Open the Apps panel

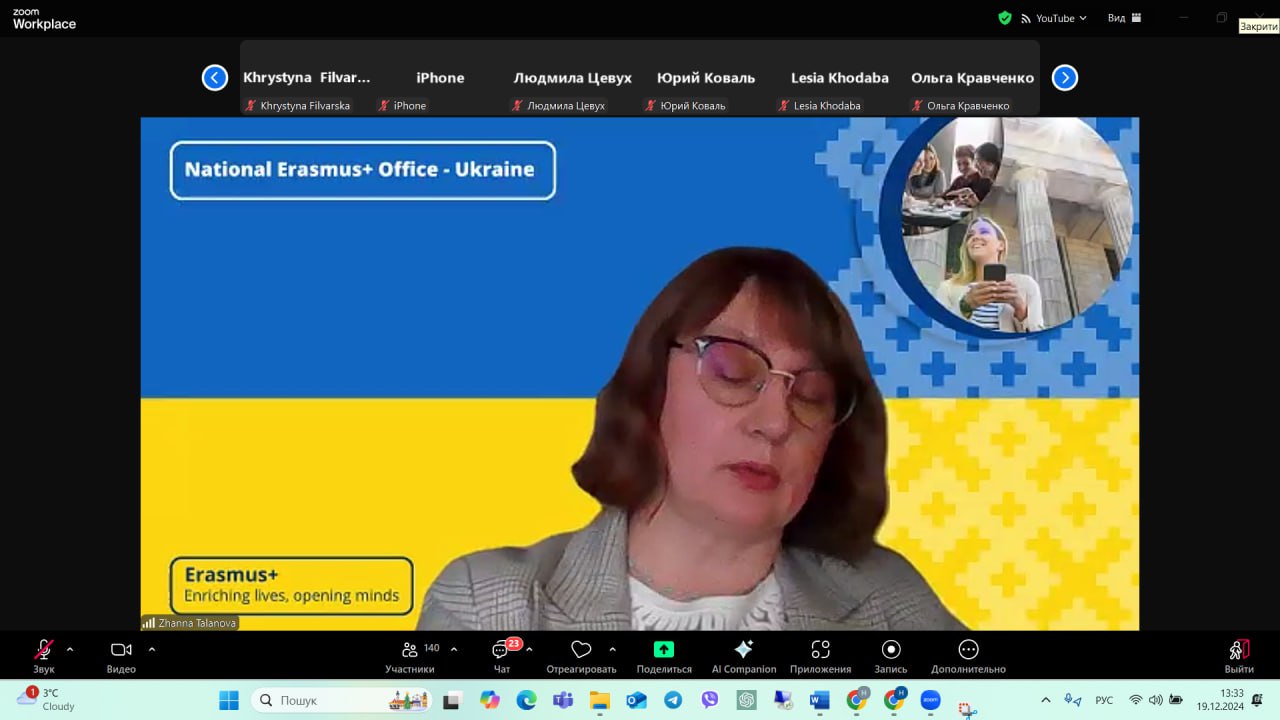pyautogui.click(x=820, y=650)
